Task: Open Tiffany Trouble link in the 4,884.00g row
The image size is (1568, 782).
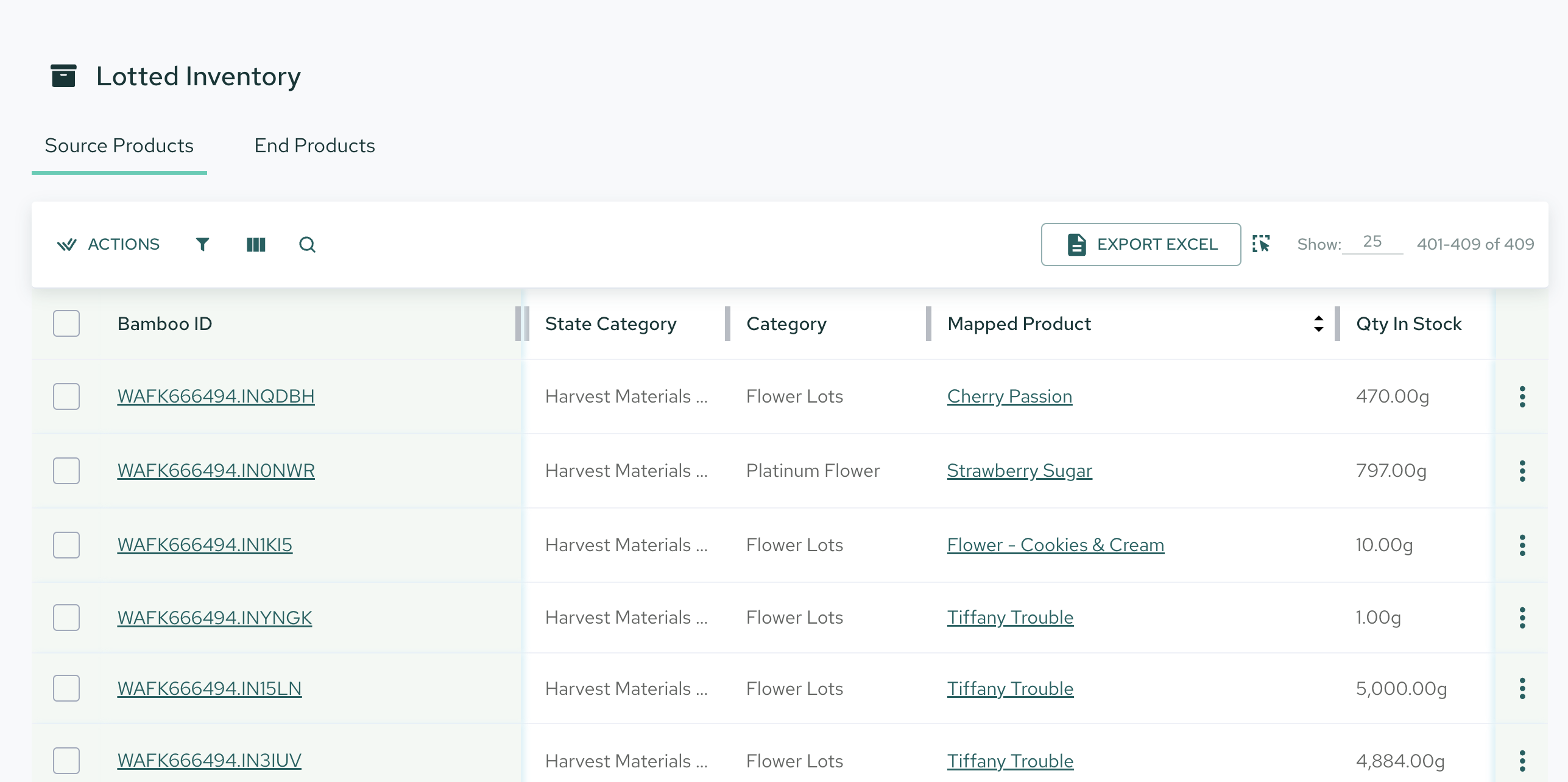Action: [1010, 761]
